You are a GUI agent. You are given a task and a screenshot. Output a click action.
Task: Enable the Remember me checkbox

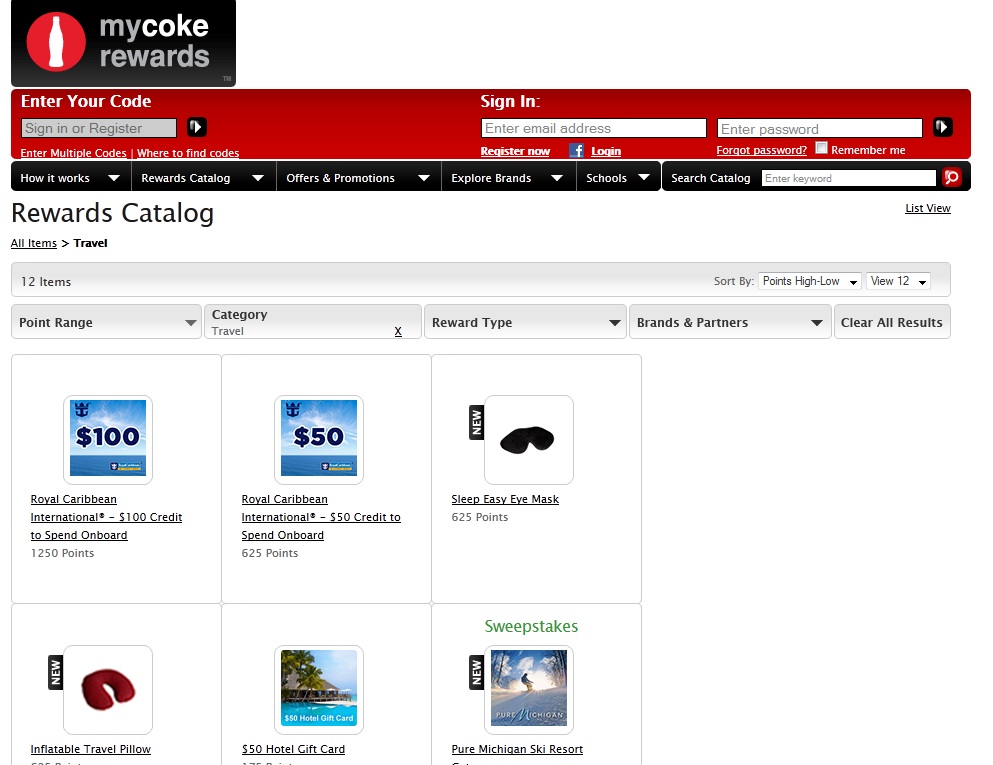(x=821, y=148)
